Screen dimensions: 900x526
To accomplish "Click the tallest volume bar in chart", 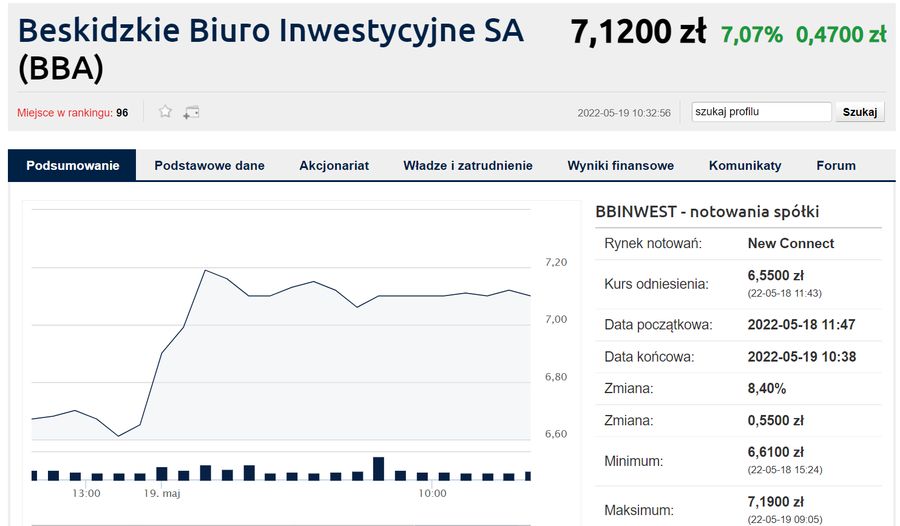I will (x=379, y=469).
